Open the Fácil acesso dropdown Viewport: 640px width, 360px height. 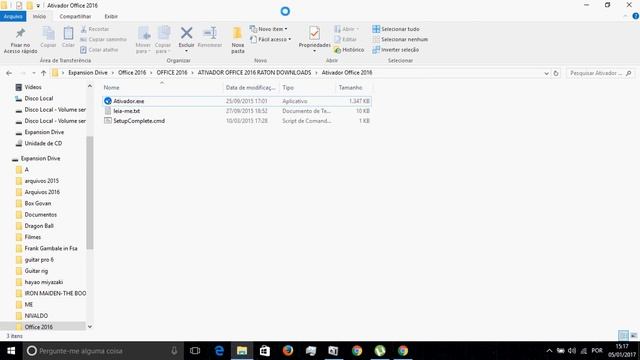click(x=271, y=39)
